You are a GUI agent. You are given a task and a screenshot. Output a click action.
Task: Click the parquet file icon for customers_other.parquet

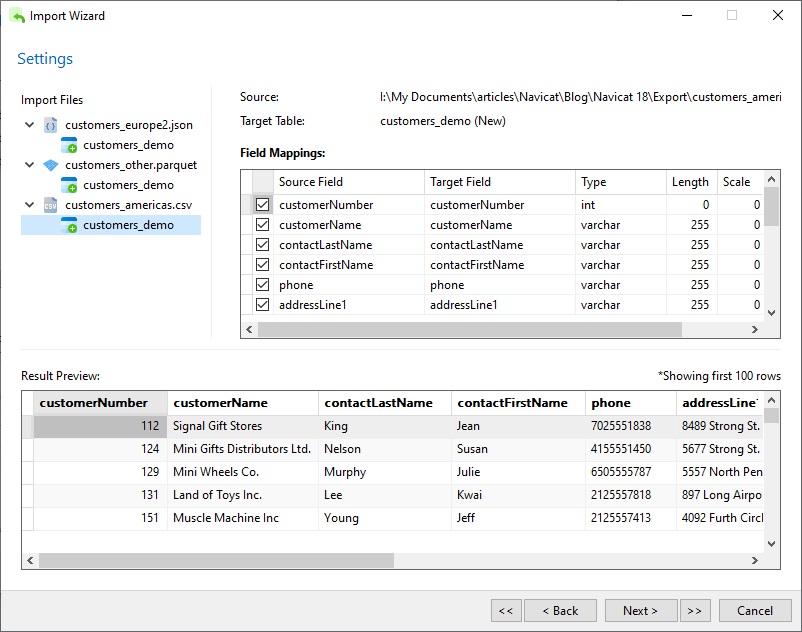pyautogui.click(x=50, y=165)
